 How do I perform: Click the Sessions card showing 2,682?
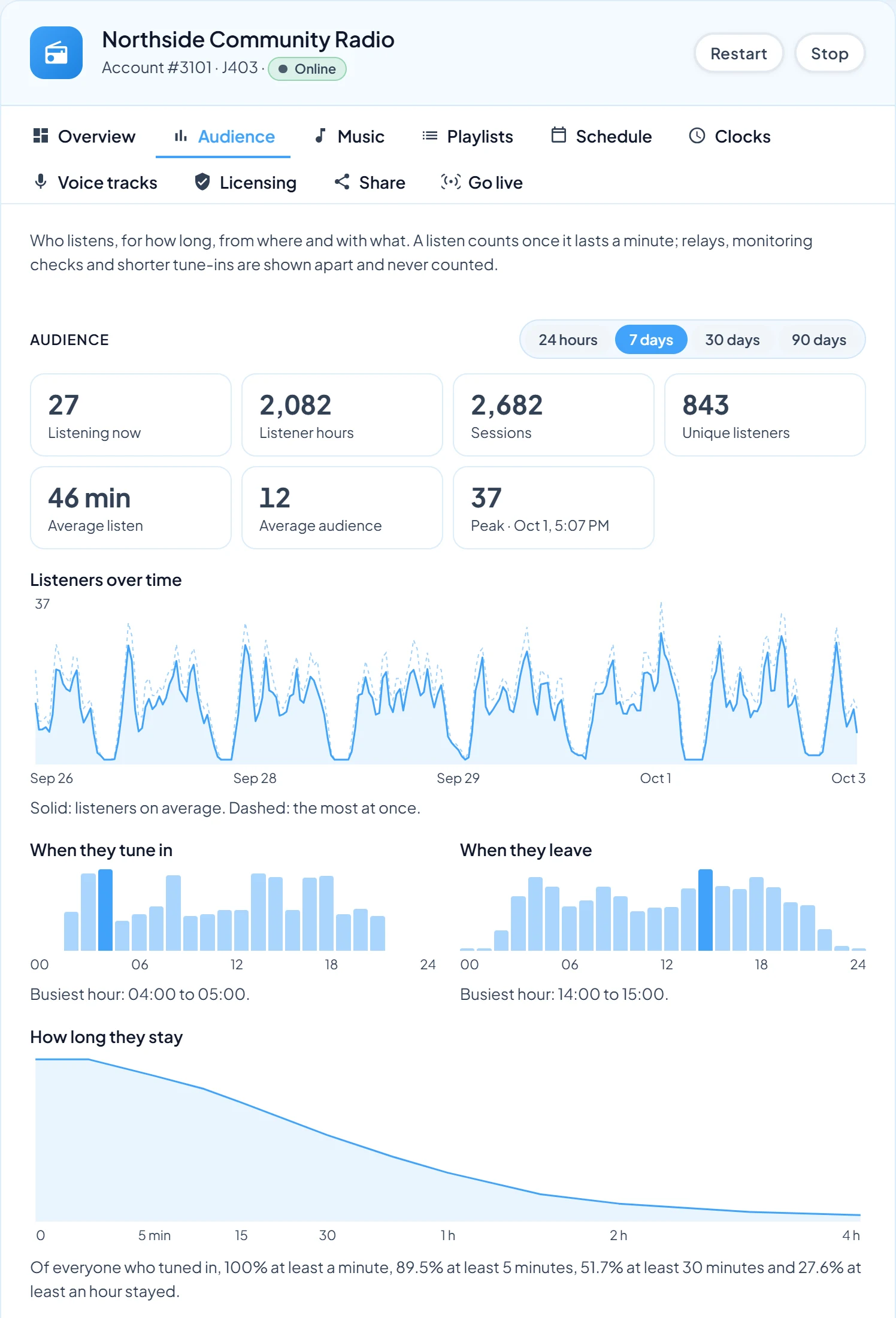(x=553, y=415)
